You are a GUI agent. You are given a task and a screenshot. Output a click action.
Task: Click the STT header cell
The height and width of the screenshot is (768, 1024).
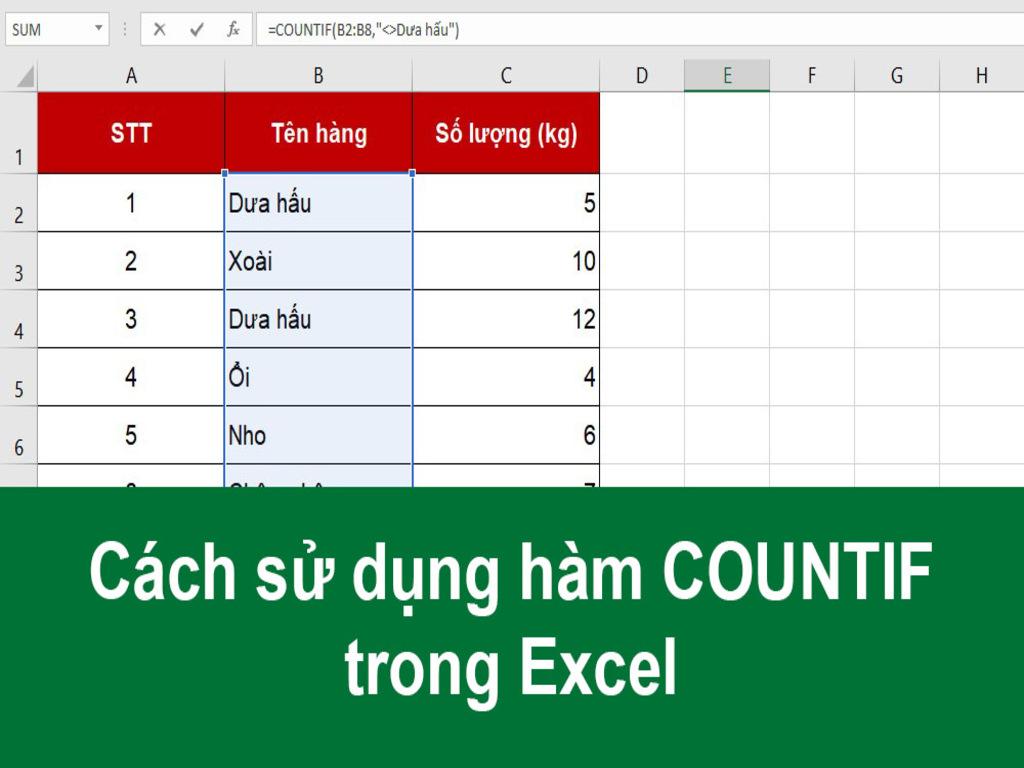point(131,133)
